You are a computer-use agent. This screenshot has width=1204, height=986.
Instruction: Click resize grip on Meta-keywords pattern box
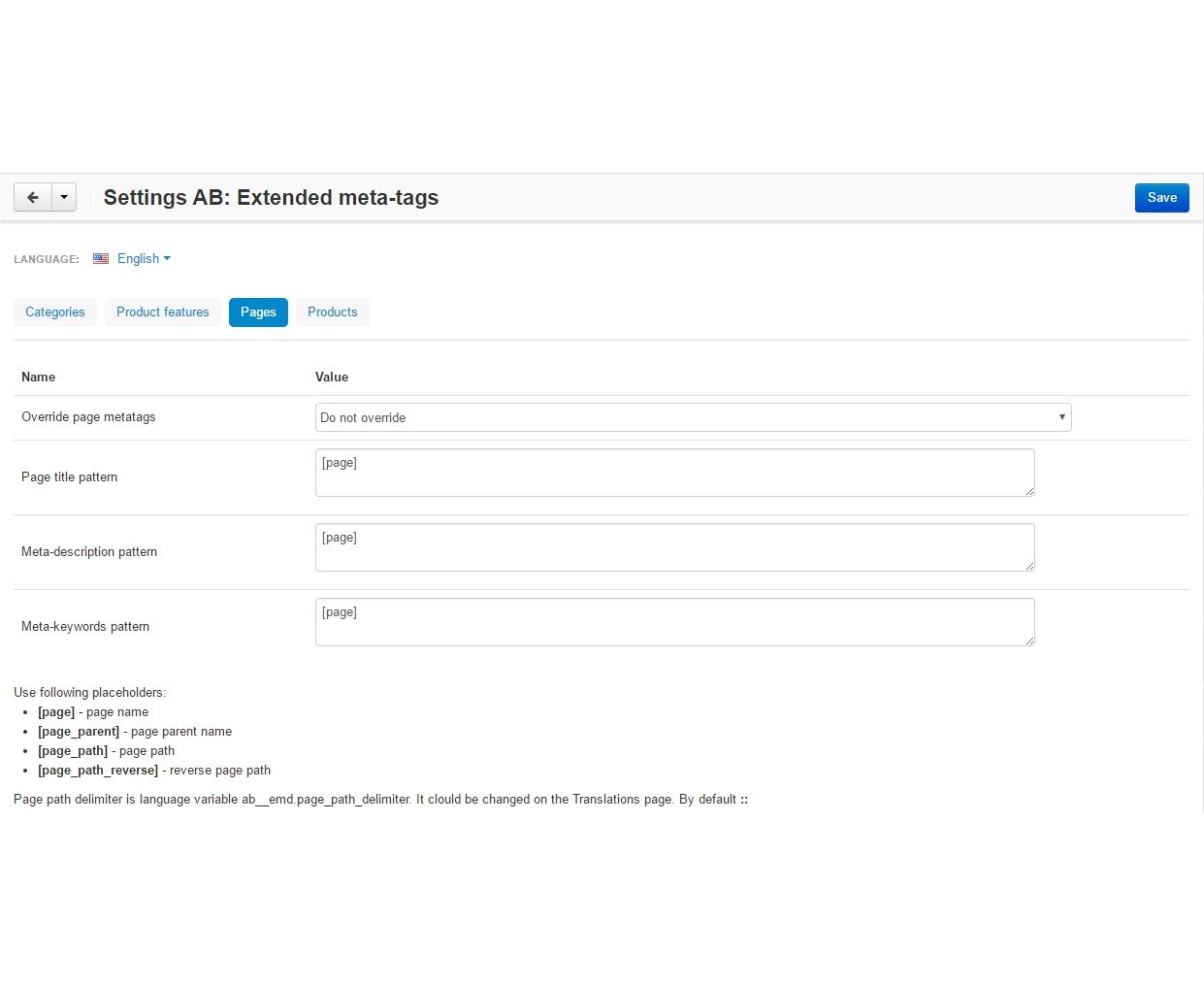[1029, 641]
